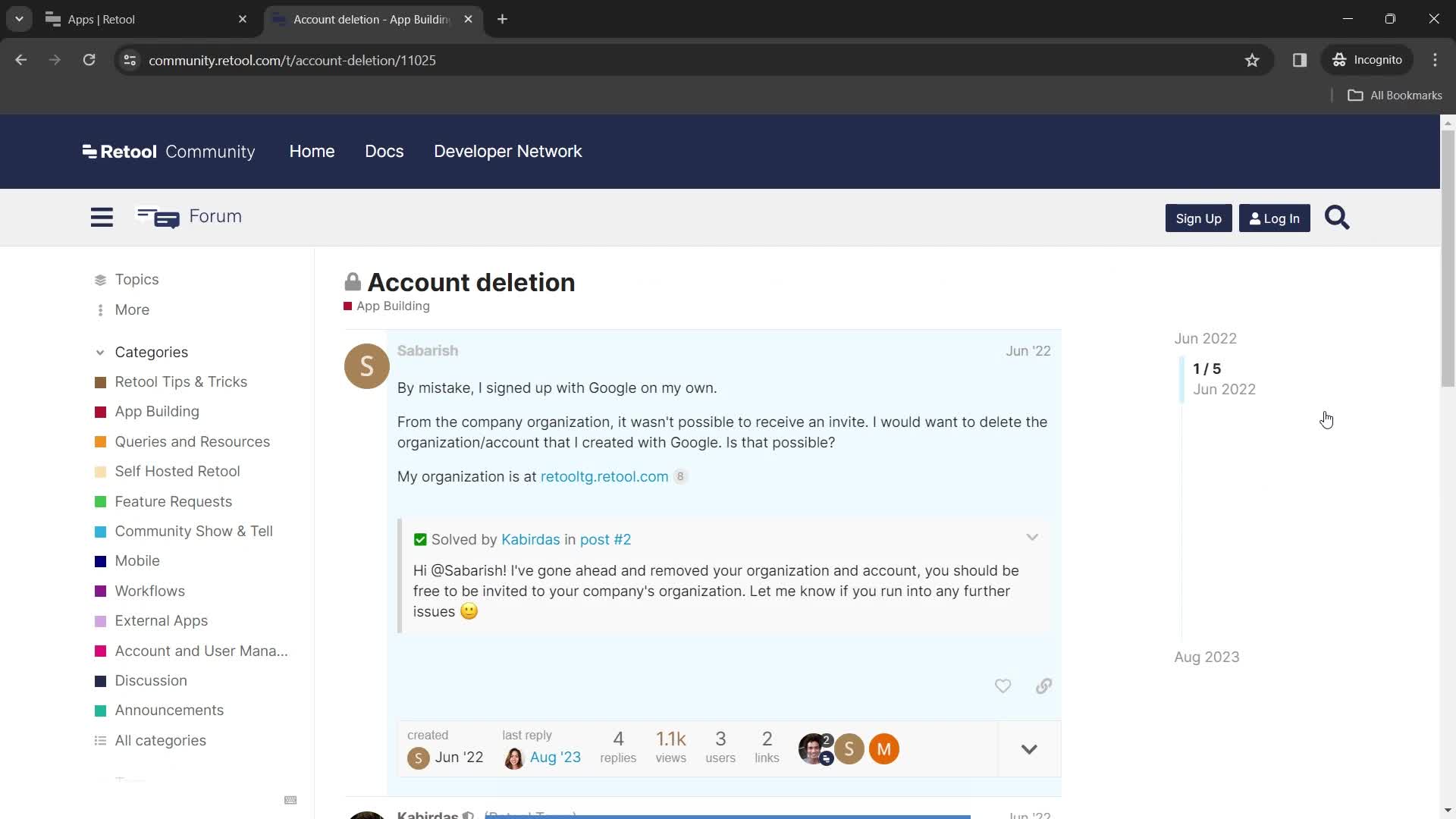This screenshot has width=1456, height=819.
Task: Like the first post with heart icon
Action: tap(1003, 686)
